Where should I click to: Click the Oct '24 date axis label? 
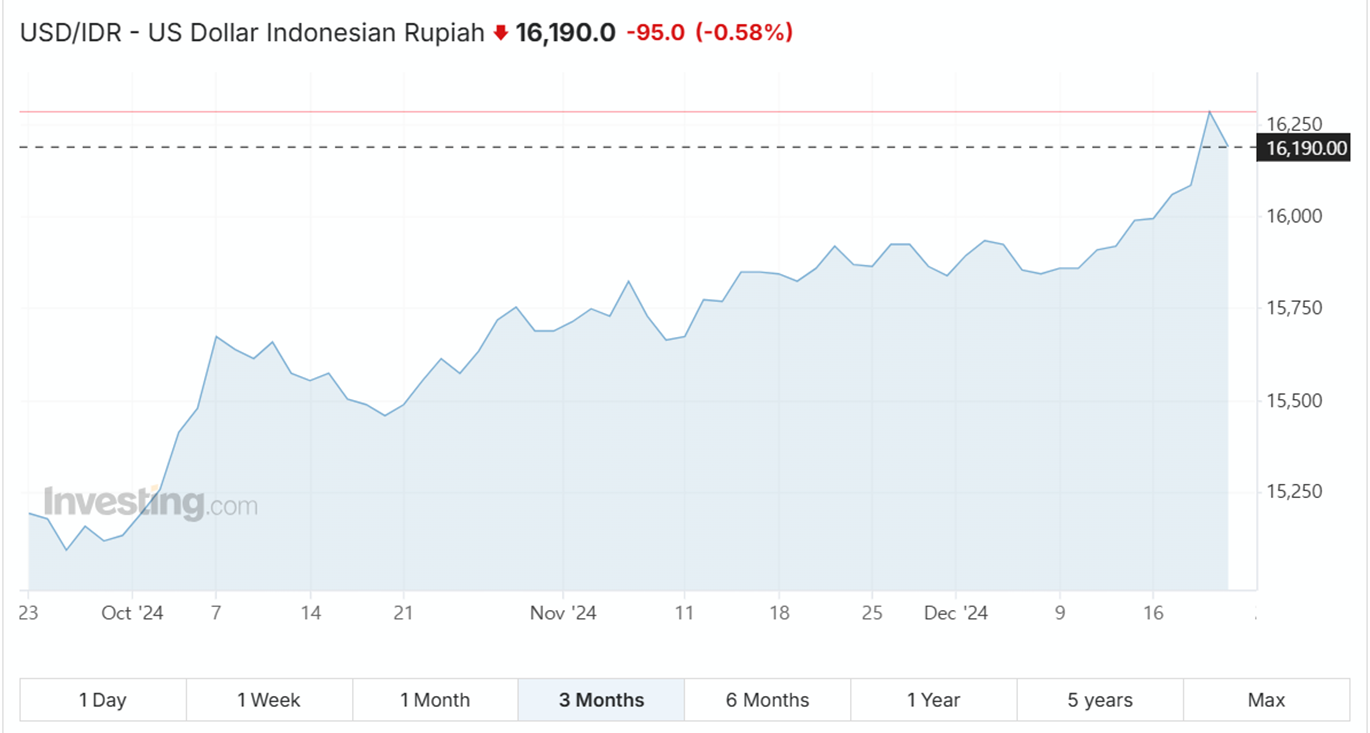point(132,613)
